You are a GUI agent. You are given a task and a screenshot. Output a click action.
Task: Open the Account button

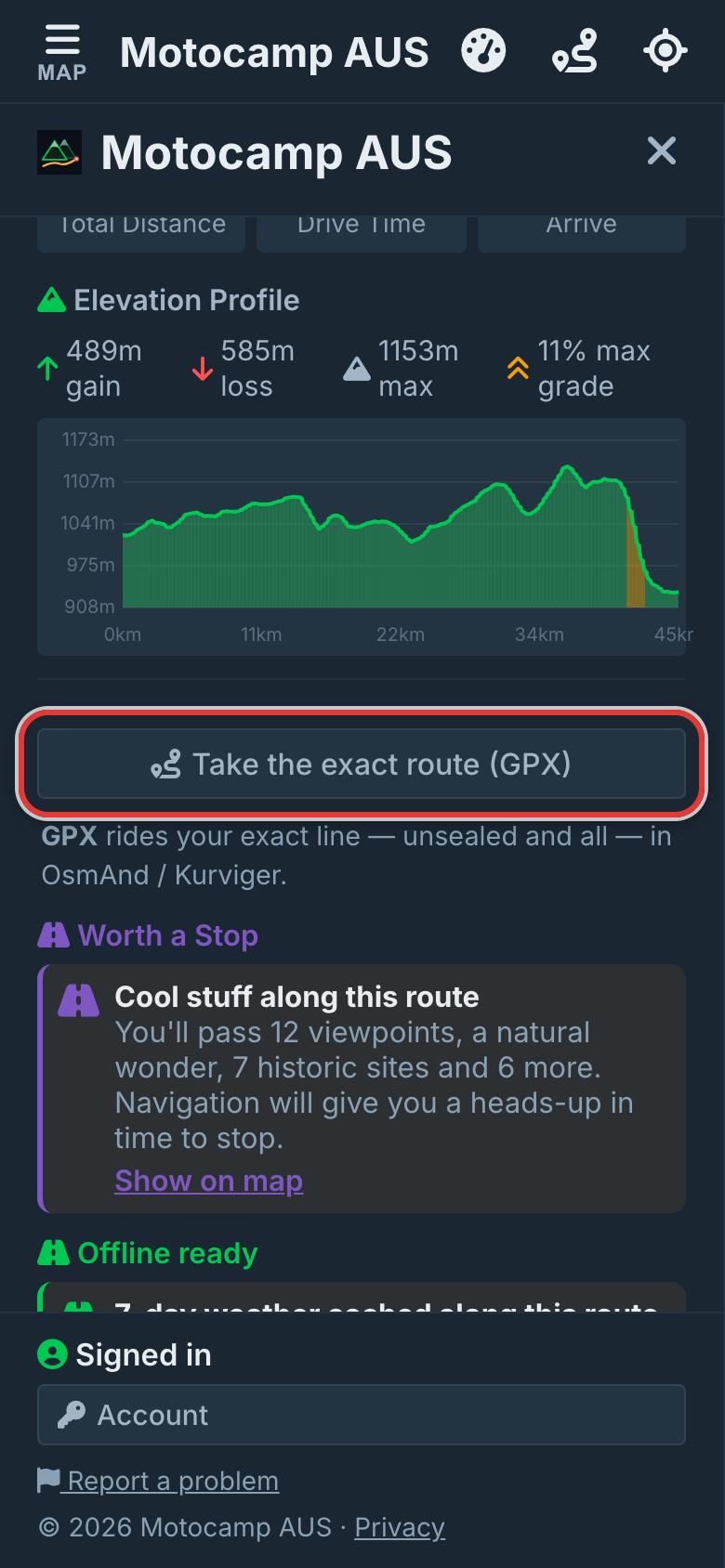[x=362, y=1415]
